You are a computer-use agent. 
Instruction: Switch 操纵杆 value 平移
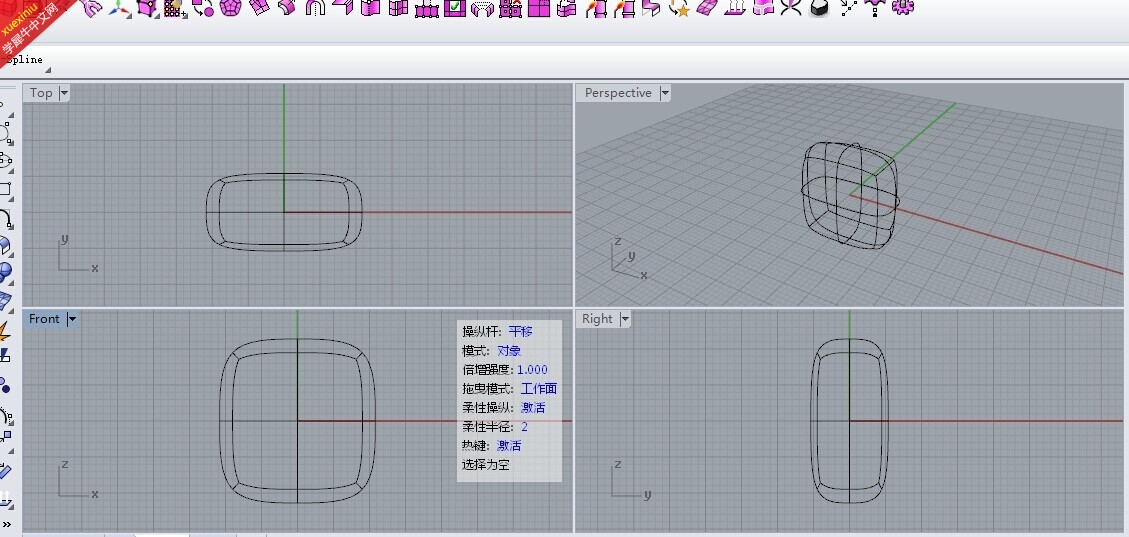click(x=520, y=331)
